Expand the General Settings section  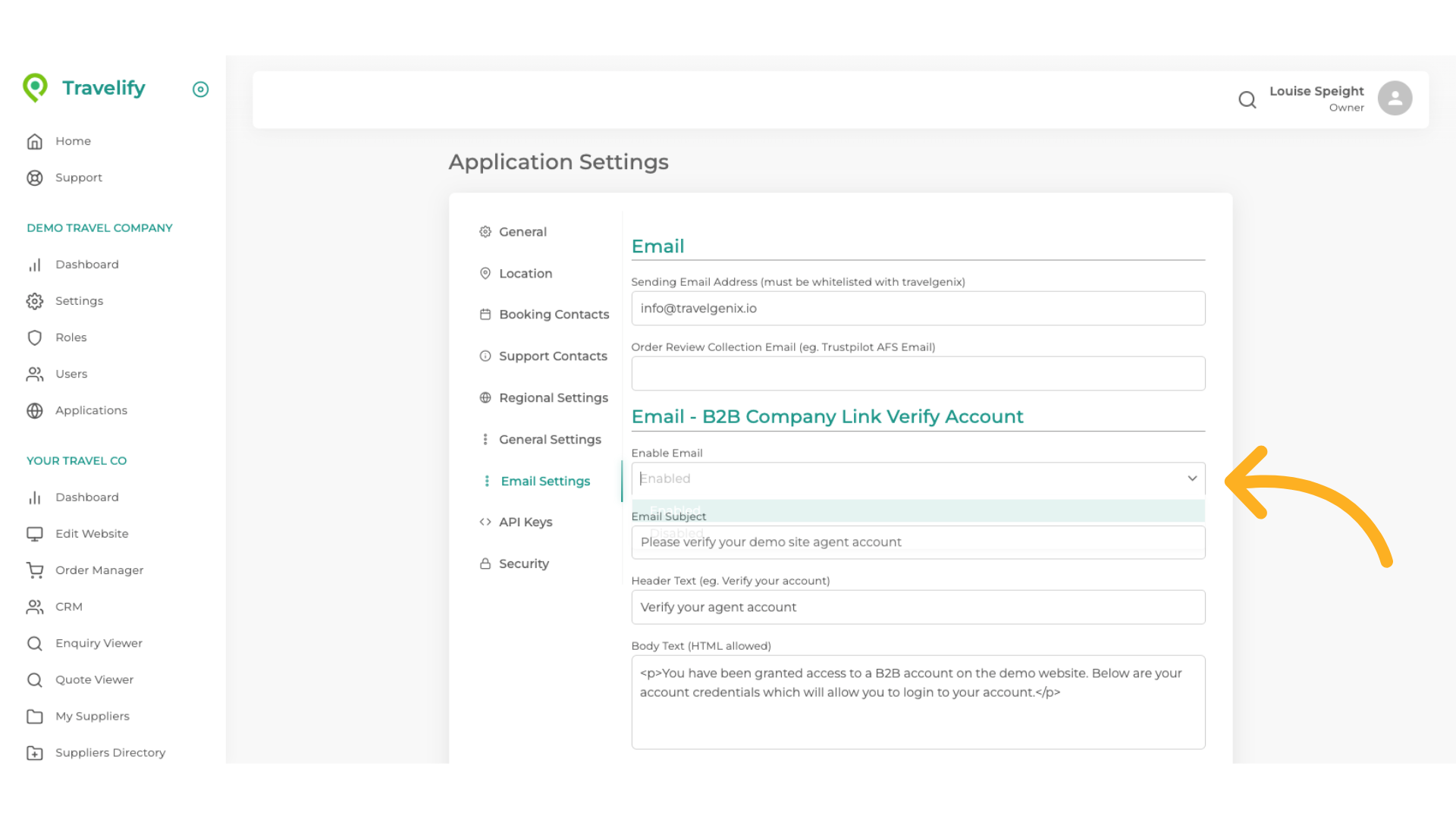[550, 439]
